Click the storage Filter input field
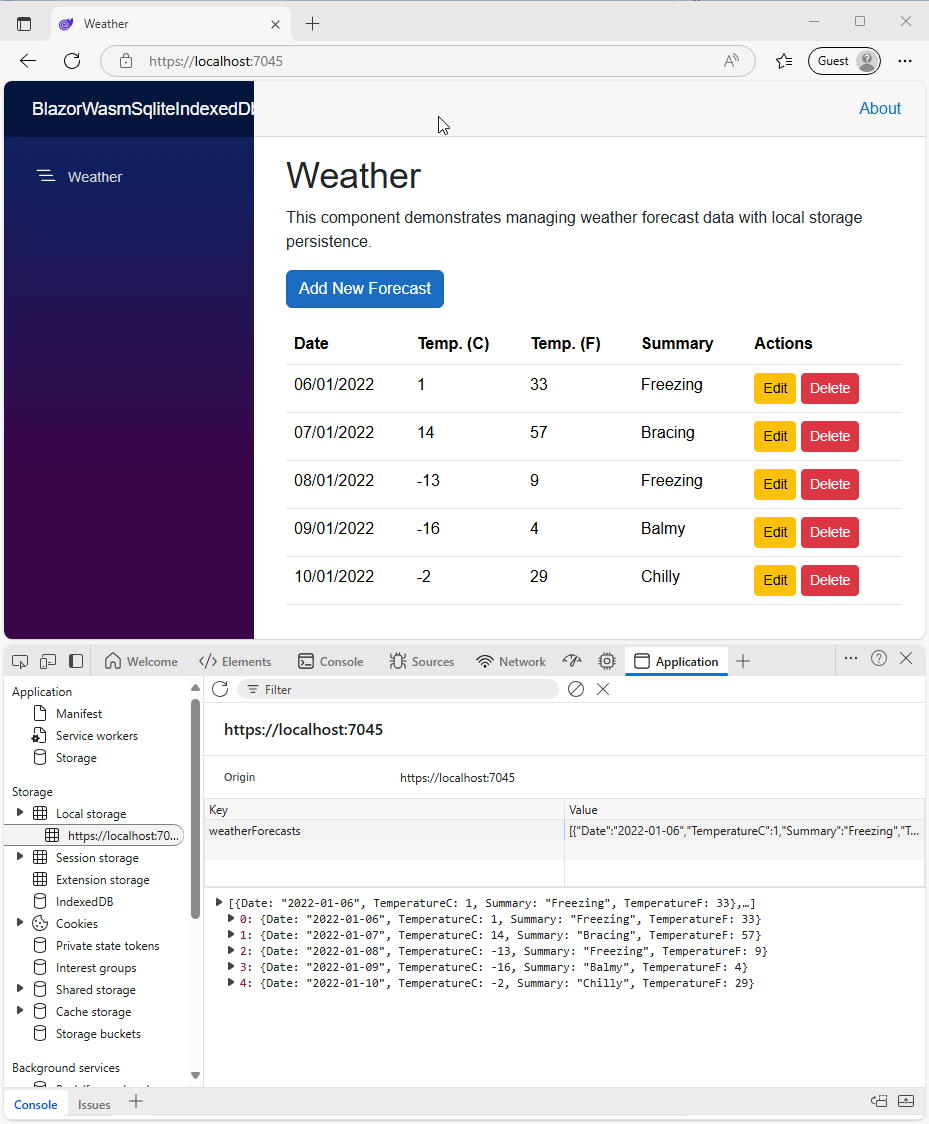The width and height of the screenshot is (929, 1124). (400, 689)
